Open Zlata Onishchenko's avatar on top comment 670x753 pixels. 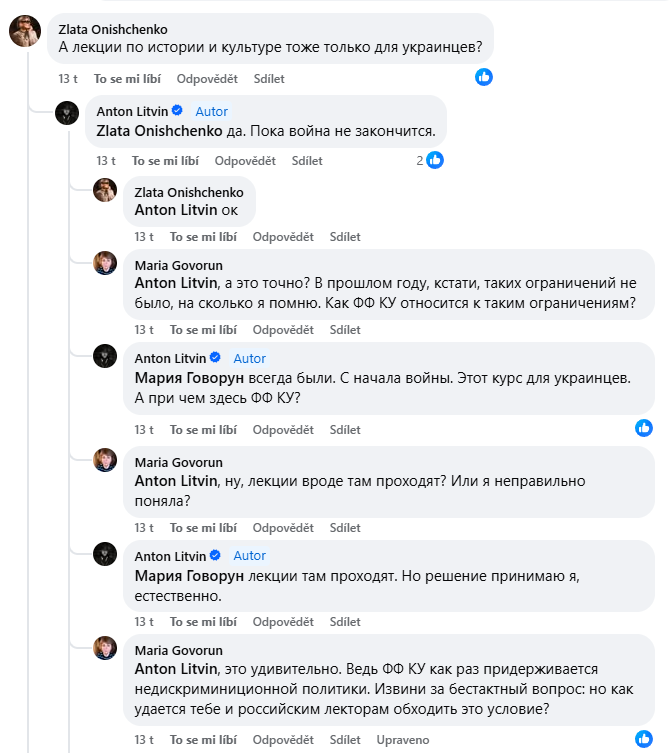(25, 31)
